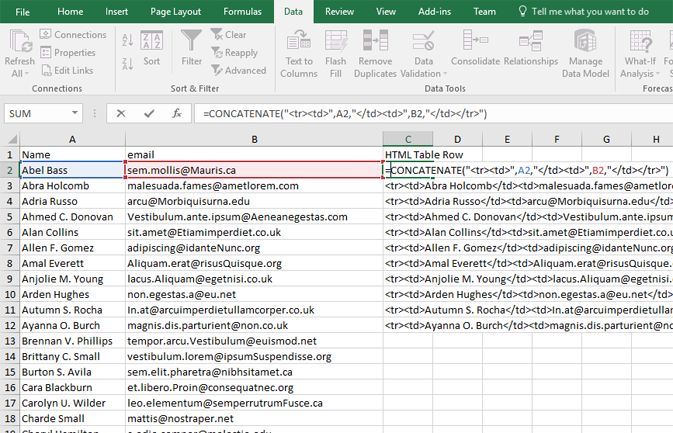Click the Name header cell
Screen dimensions: 673x433
coord(72,154)
